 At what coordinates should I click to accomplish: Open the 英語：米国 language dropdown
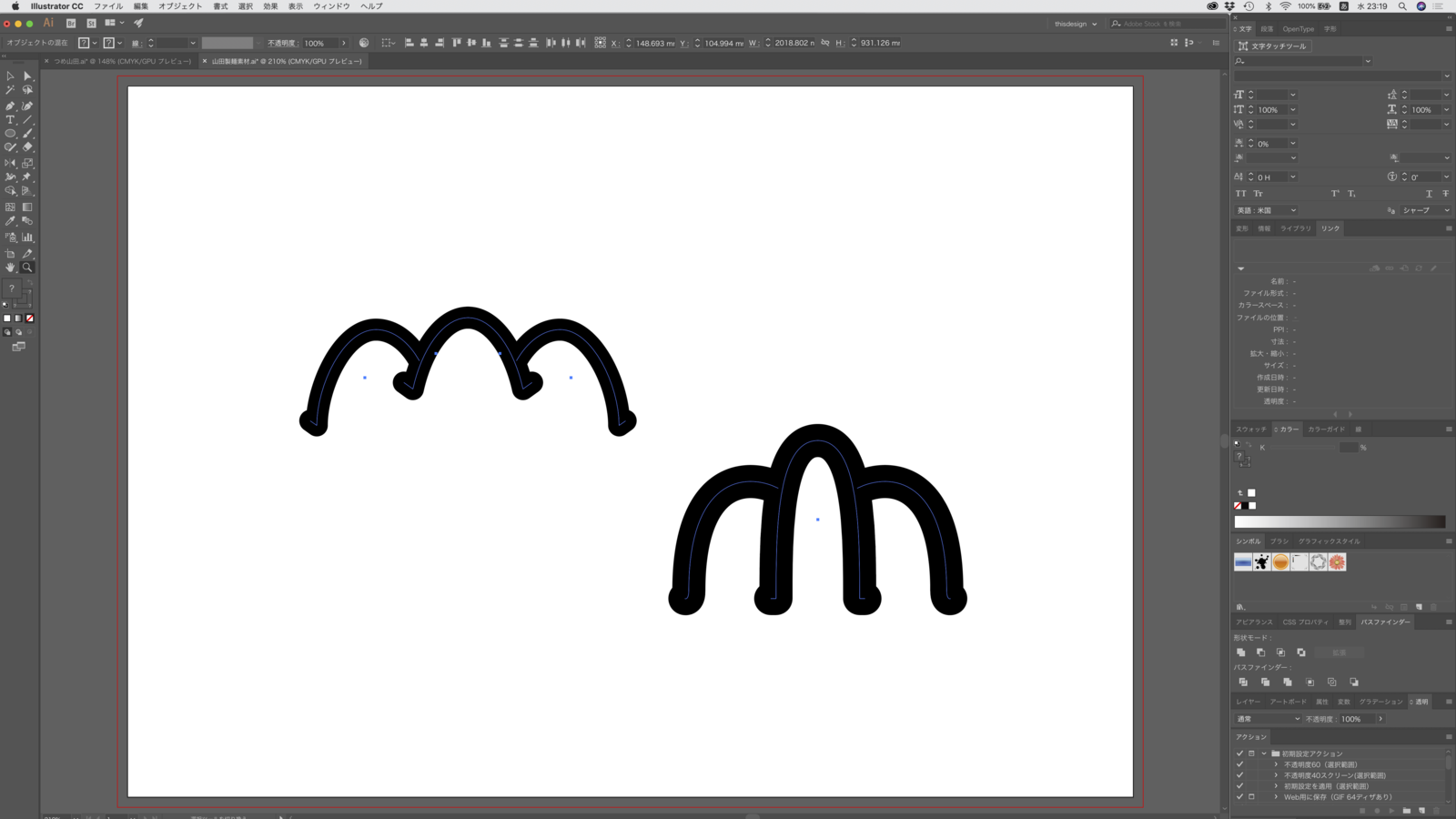(1266, 210)
